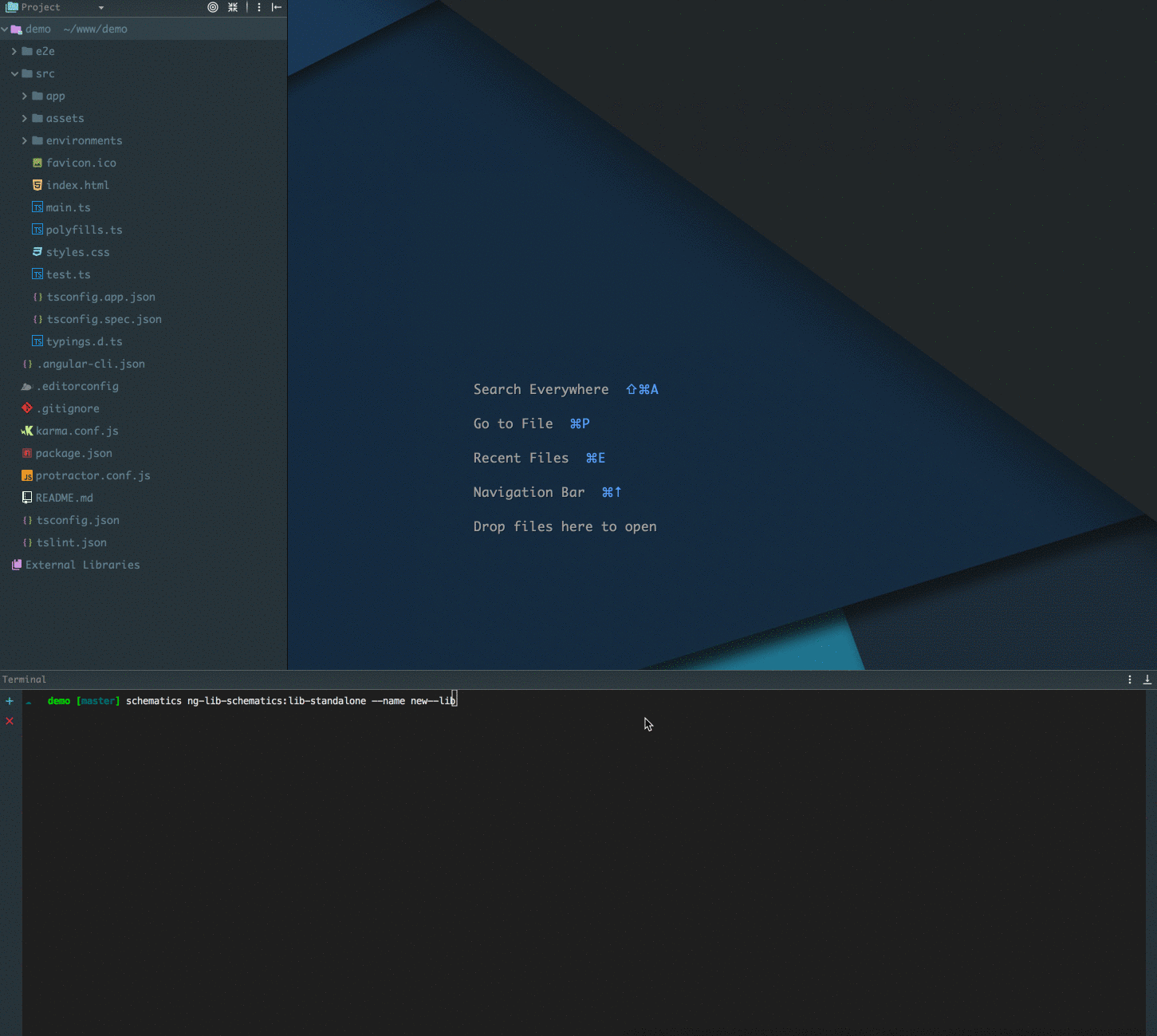Select .editorconfig file icon
The height and width of the screenshot is (1036, 1157).
27,386
